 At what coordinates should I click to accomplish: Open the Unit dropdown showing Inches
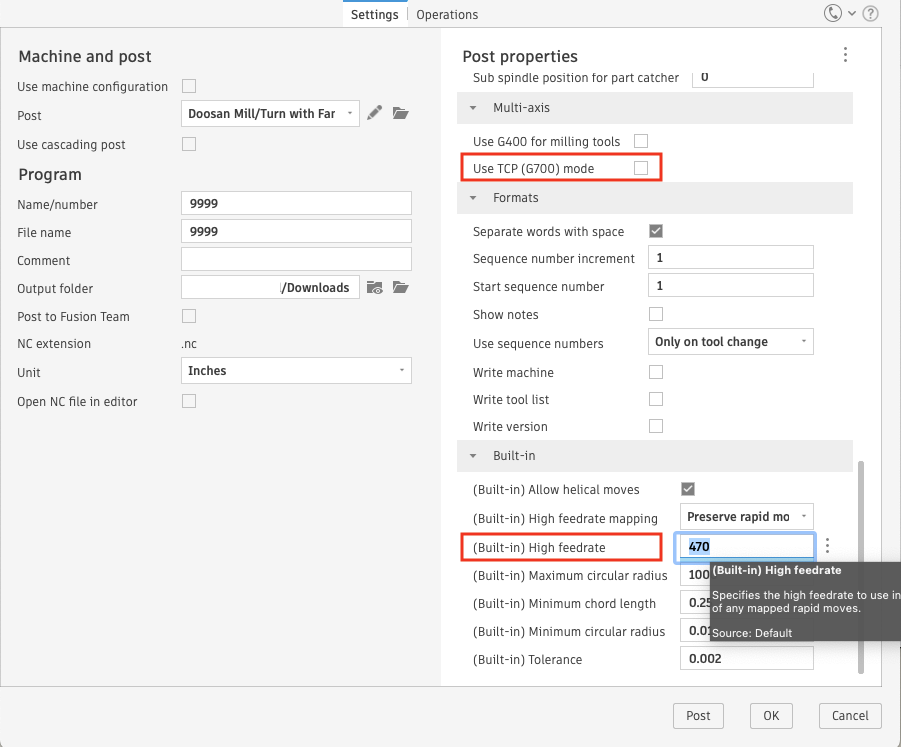(x=296, y=371)
